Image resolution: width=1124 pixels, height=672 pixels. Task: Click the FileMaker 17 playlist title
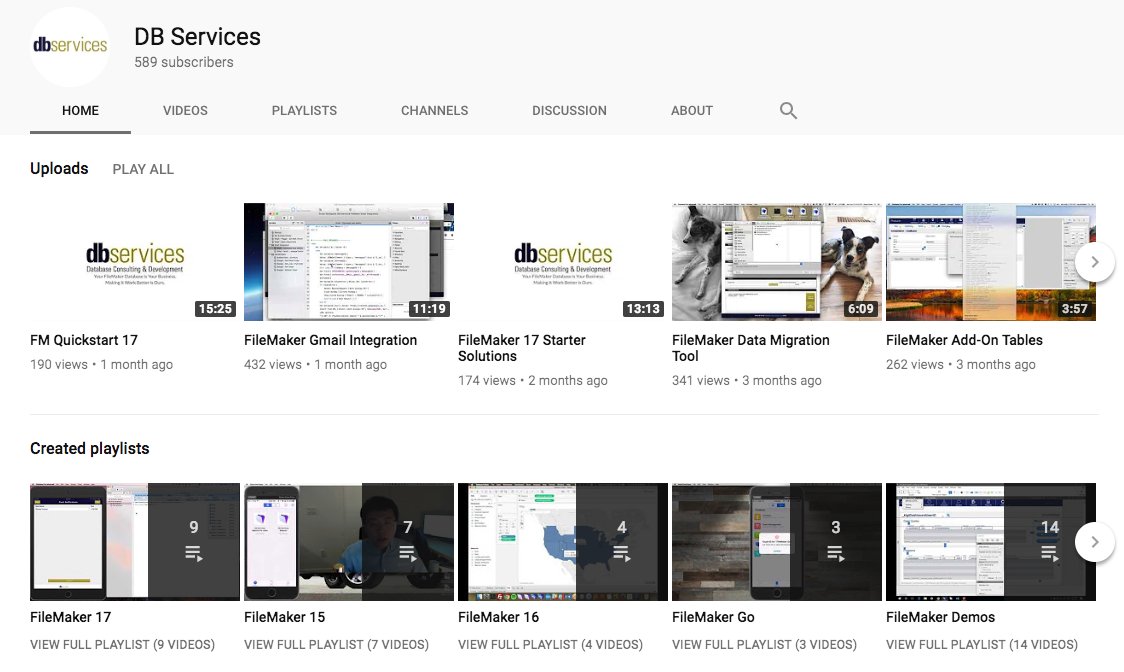(70, 617)
